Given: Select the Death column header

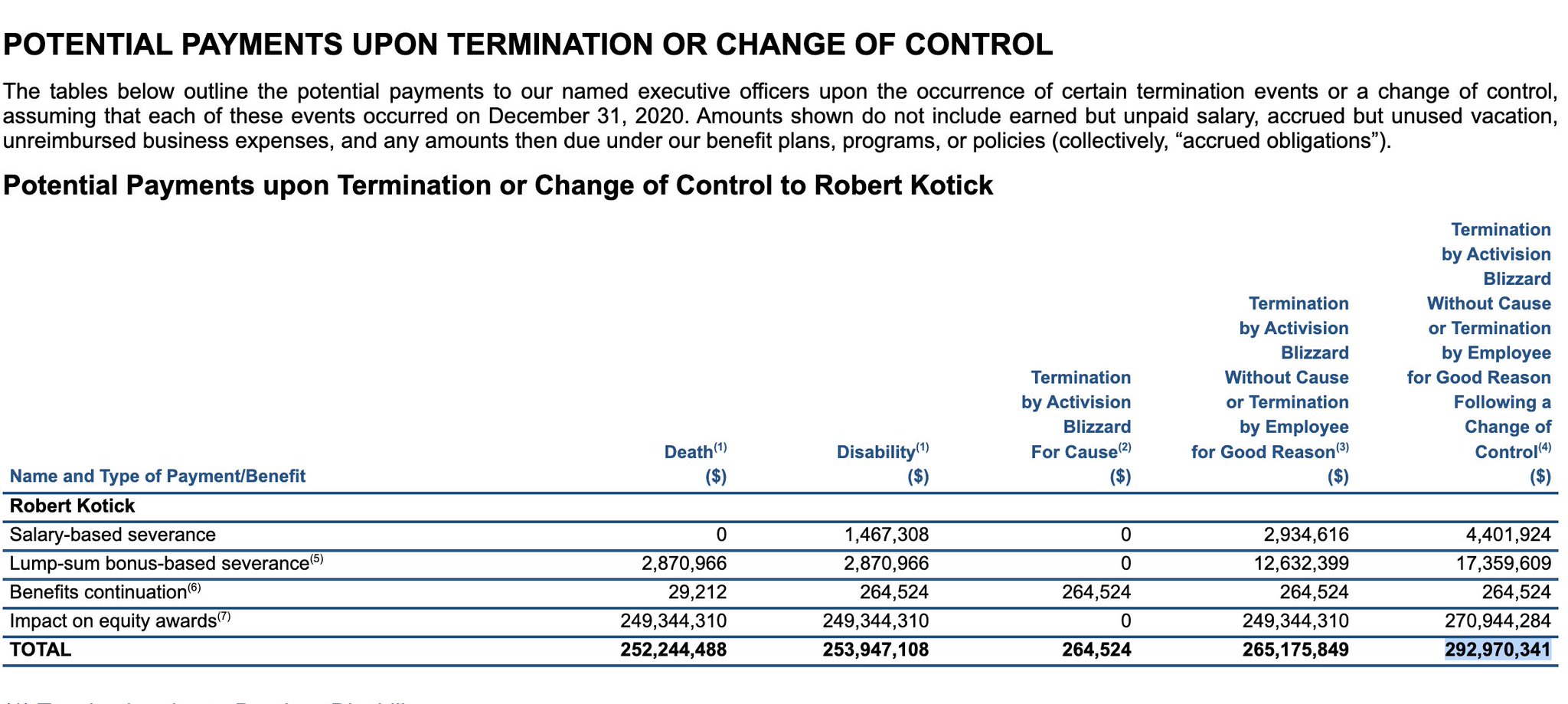Looking at the screenshot, I should (695, 463).
